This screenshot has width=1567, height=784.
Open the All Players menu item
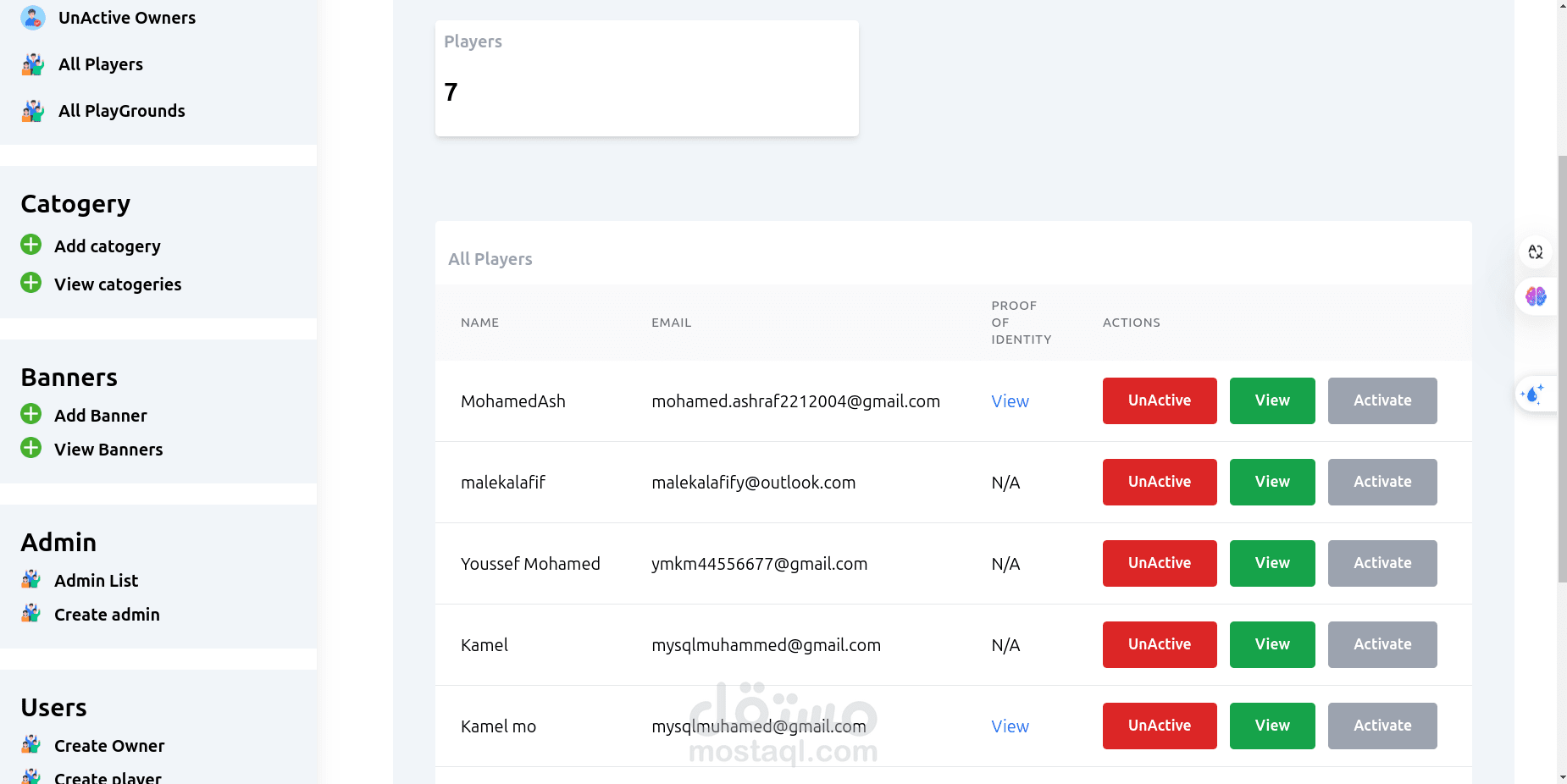point(100,64)
